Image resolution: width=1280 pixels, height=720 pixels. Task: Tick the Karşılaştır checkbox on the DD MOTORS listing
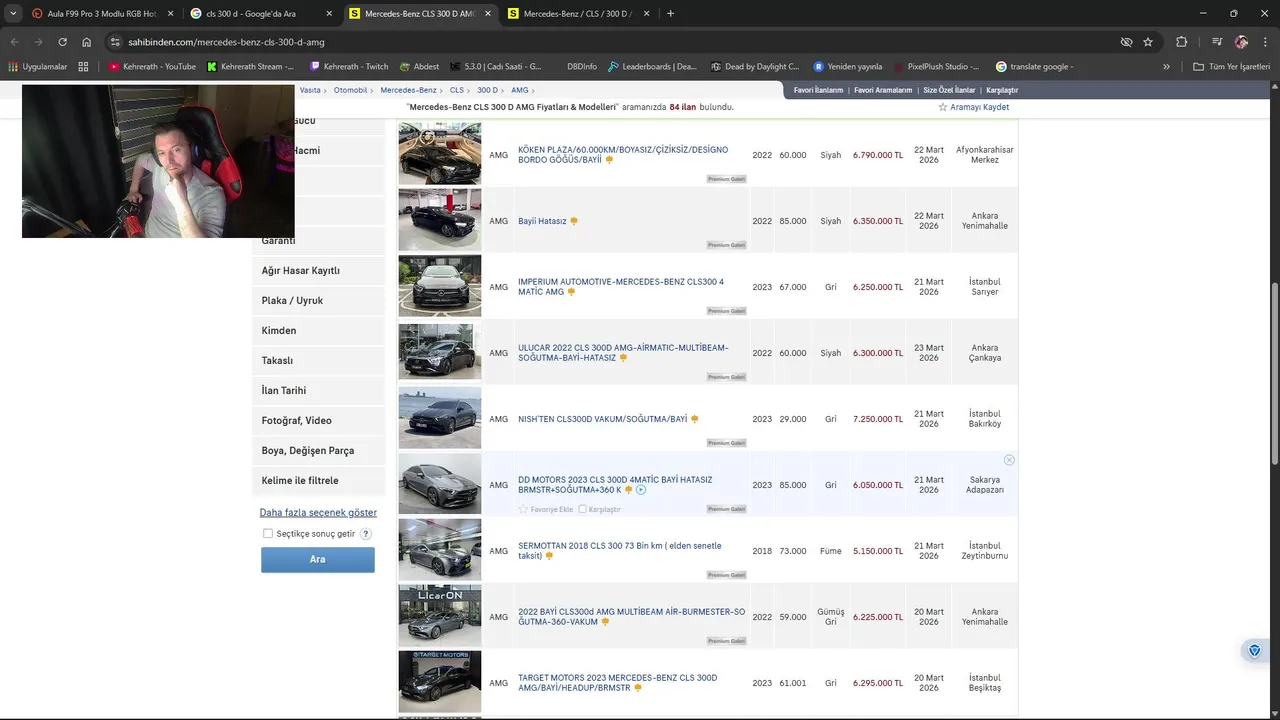coord(582,509)
